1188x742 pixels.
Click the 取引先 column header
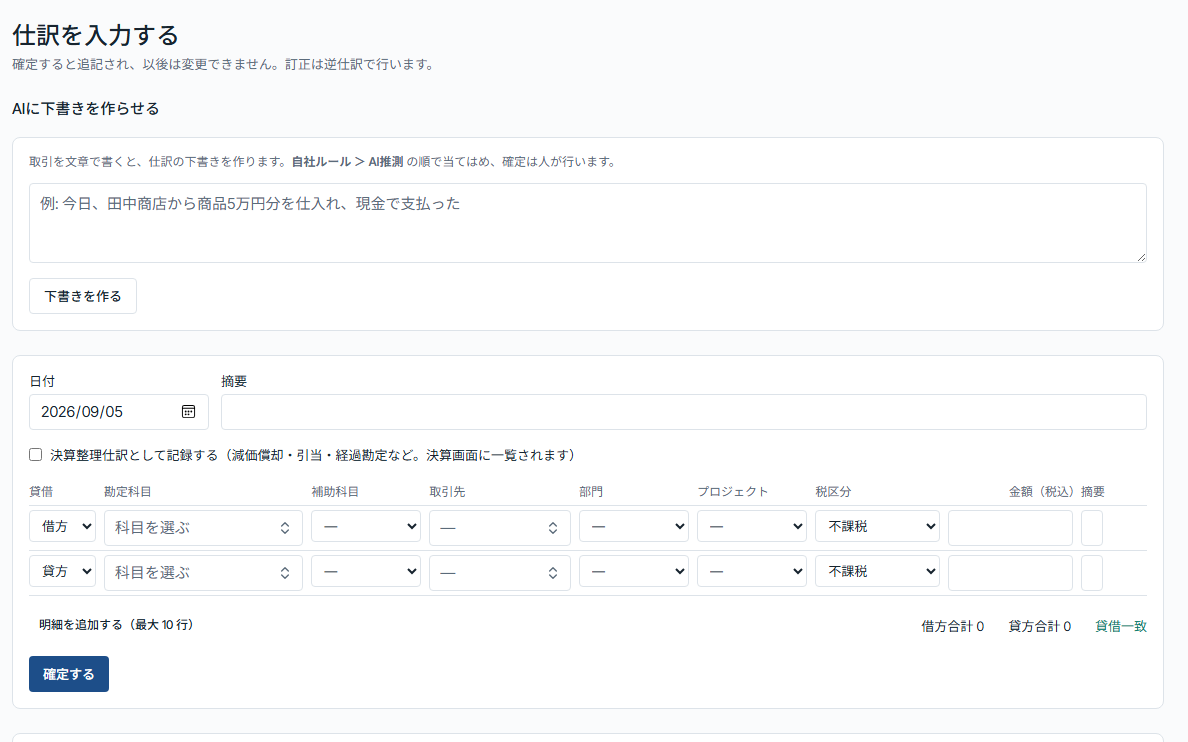(x=447, y=491)
